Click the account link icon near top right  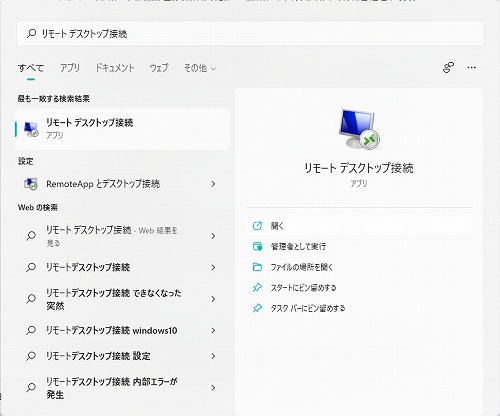coord(448,68)
